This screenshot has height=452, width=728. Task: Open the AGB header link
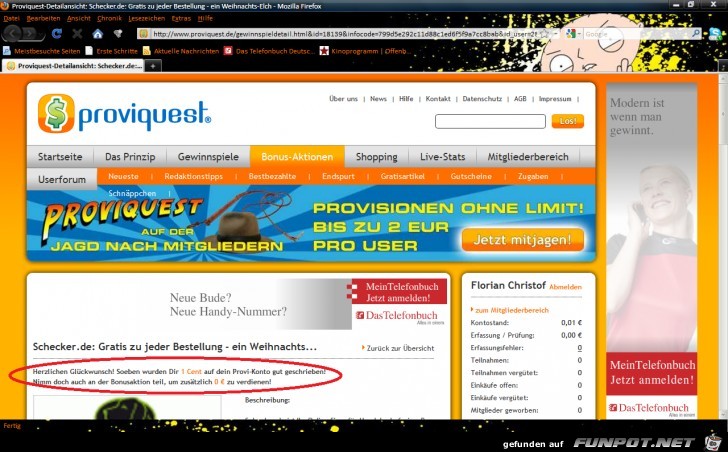[520, 99]
